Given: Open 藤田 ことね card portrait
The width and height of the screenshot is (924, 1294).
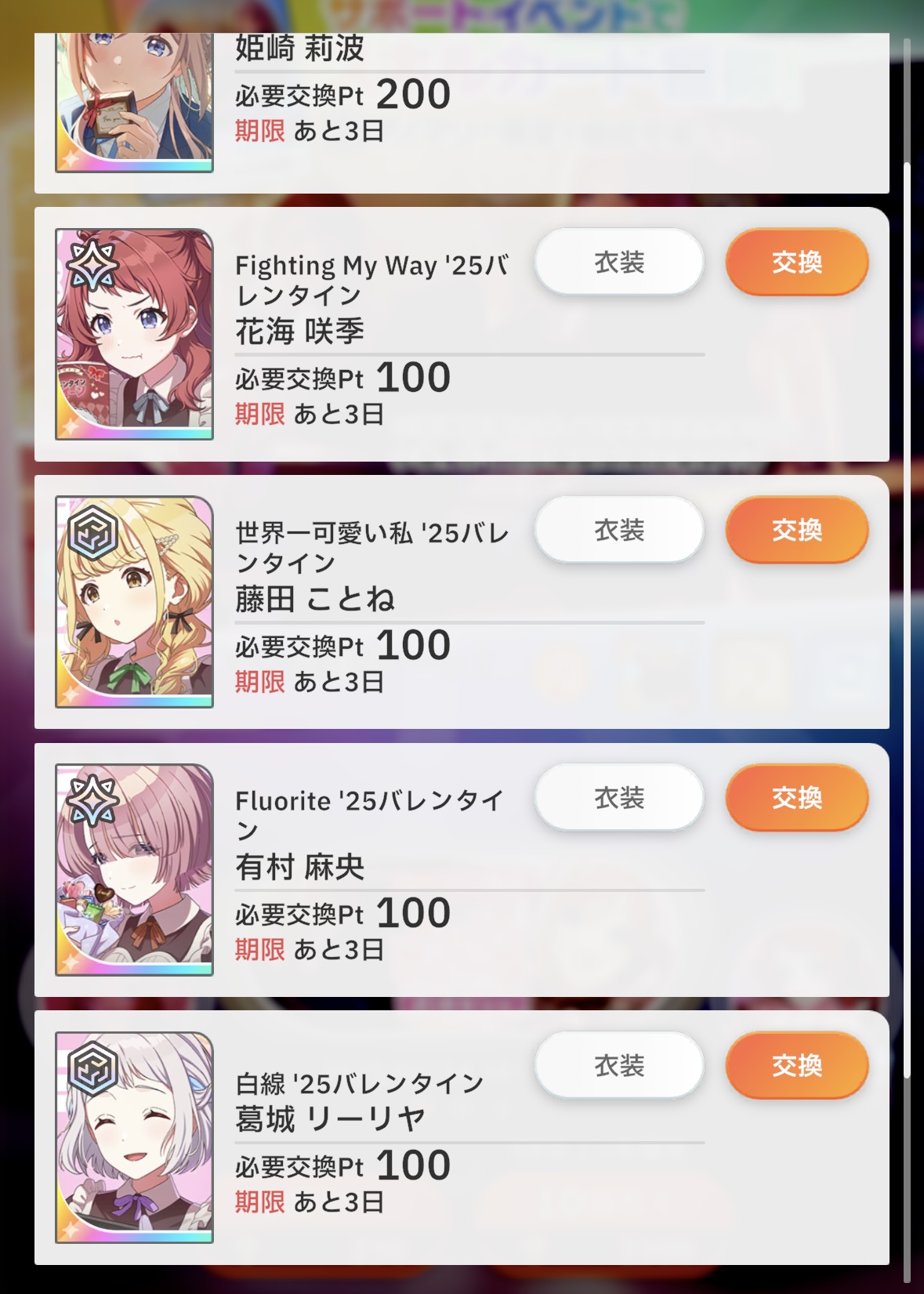Looking at the screenshot, I should pyautogui.click(x=134, y=602).
